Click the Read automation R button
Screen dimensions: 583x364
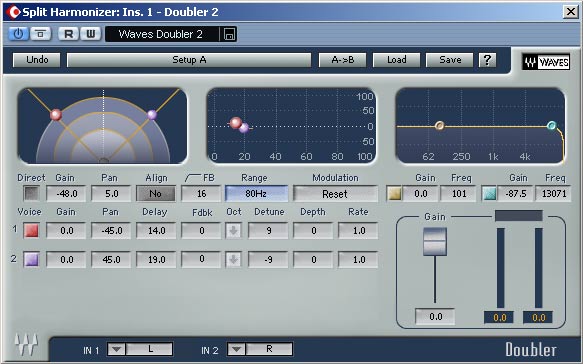[68, 34]
